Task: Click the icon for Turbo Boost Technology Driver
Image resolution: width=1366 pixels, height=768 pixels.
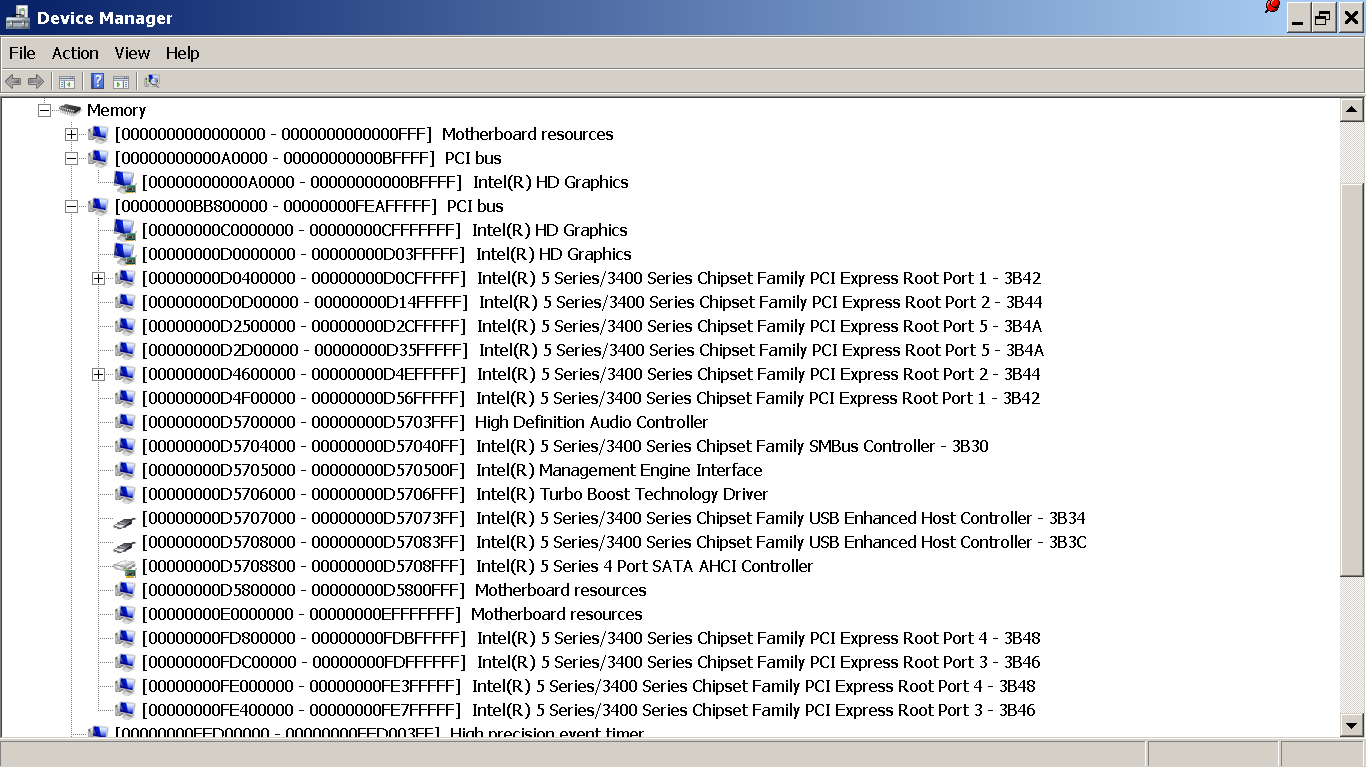Action: click(125, 494)
